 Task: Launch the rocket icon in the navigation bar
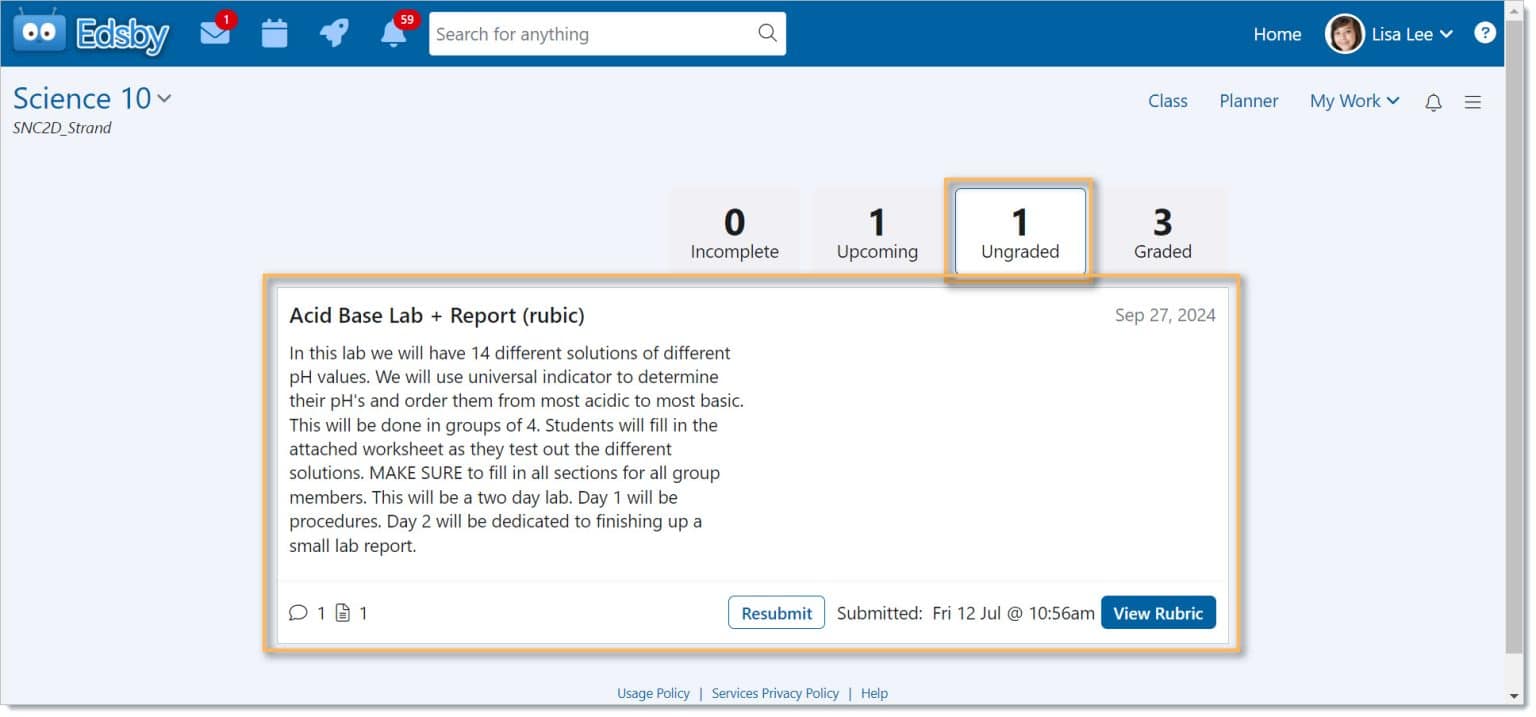[334, 33]
